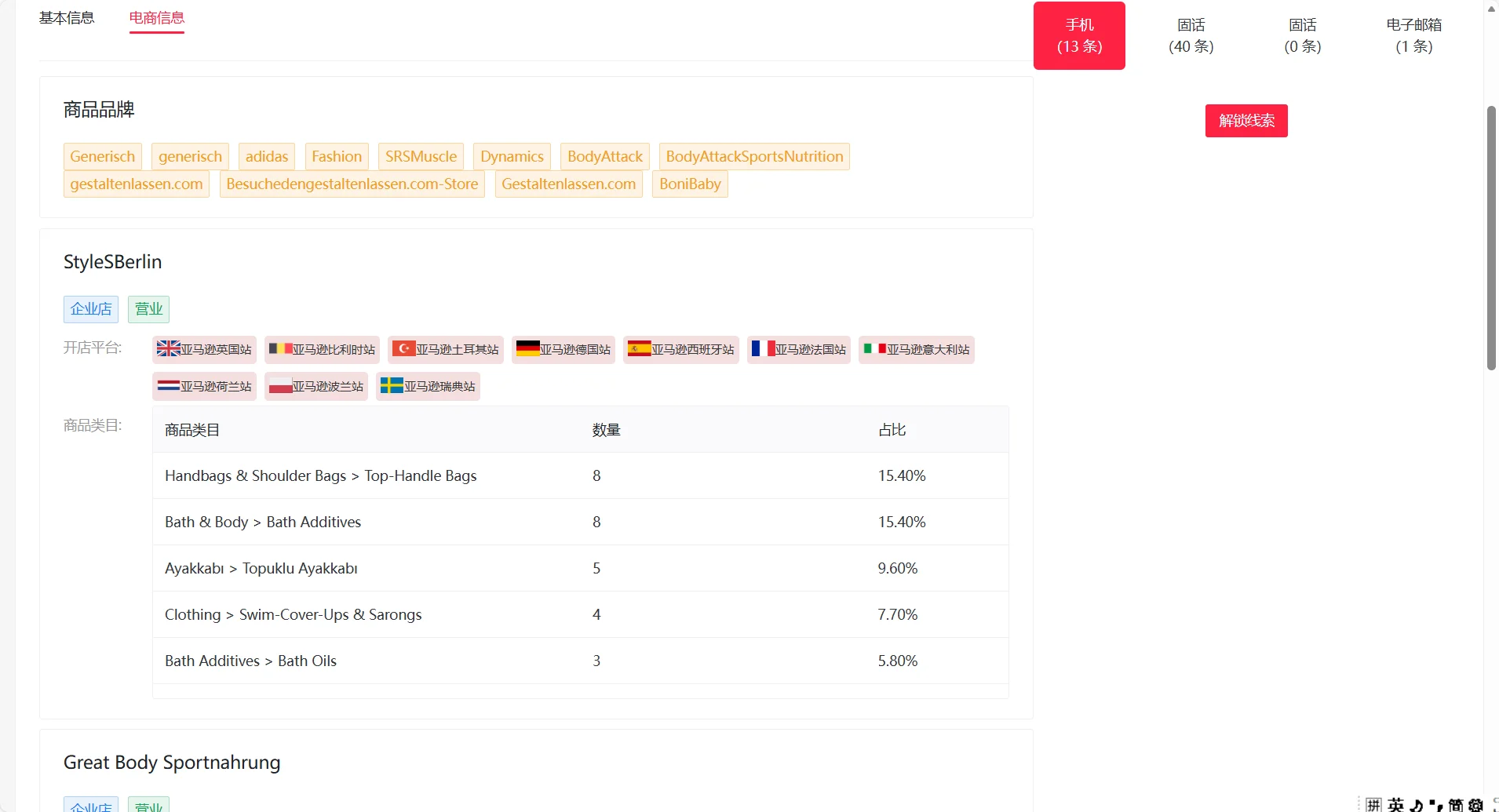Click the 企业店 tag under StyleSBerlin
The height and width of the screenshot is (812, 1499).
[x=91, y=309]
